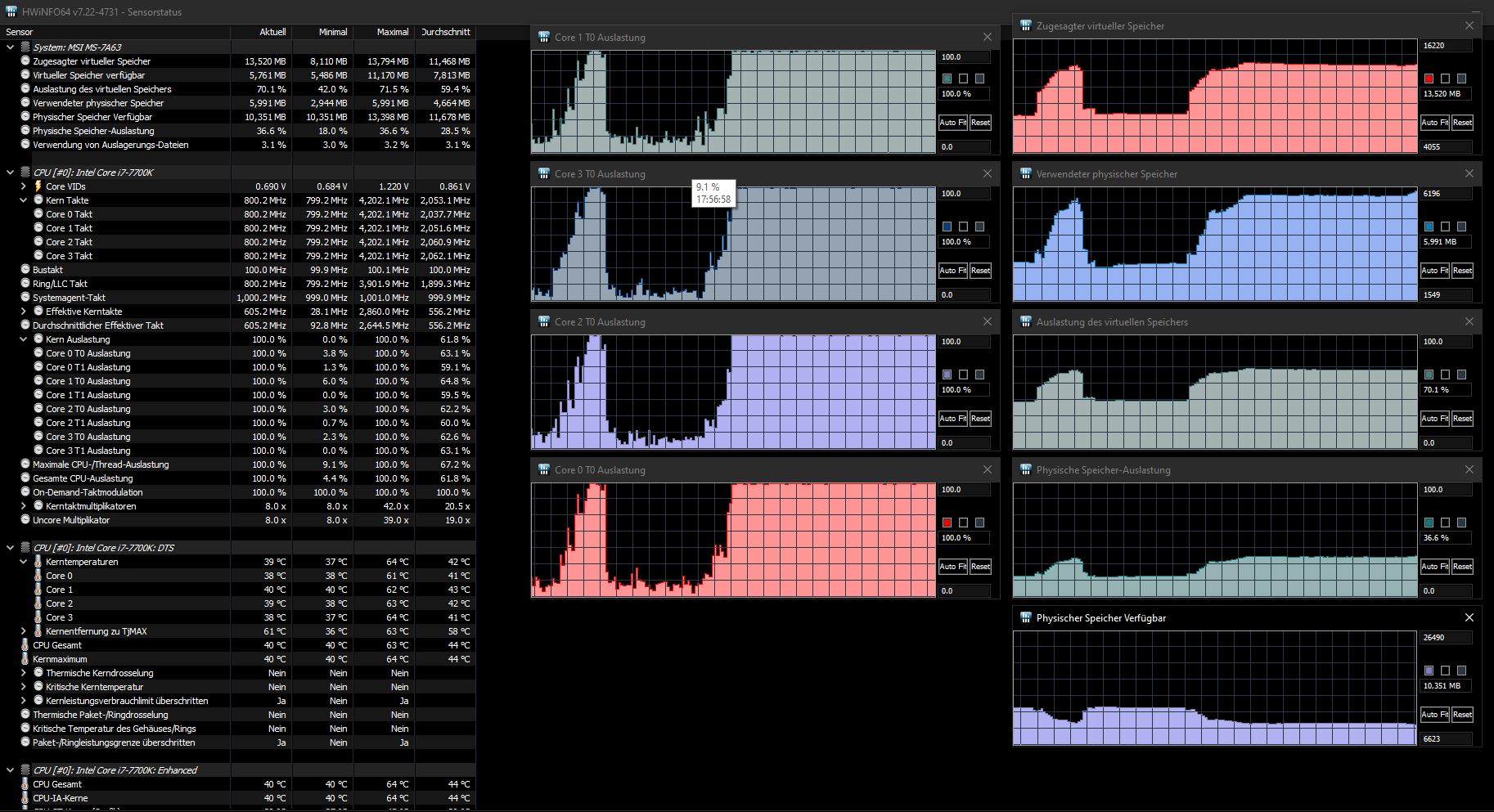Click the sensor icon beside On-Demand-Taktmodulation
Viewport: 1494px width, 812px height.
25,492
